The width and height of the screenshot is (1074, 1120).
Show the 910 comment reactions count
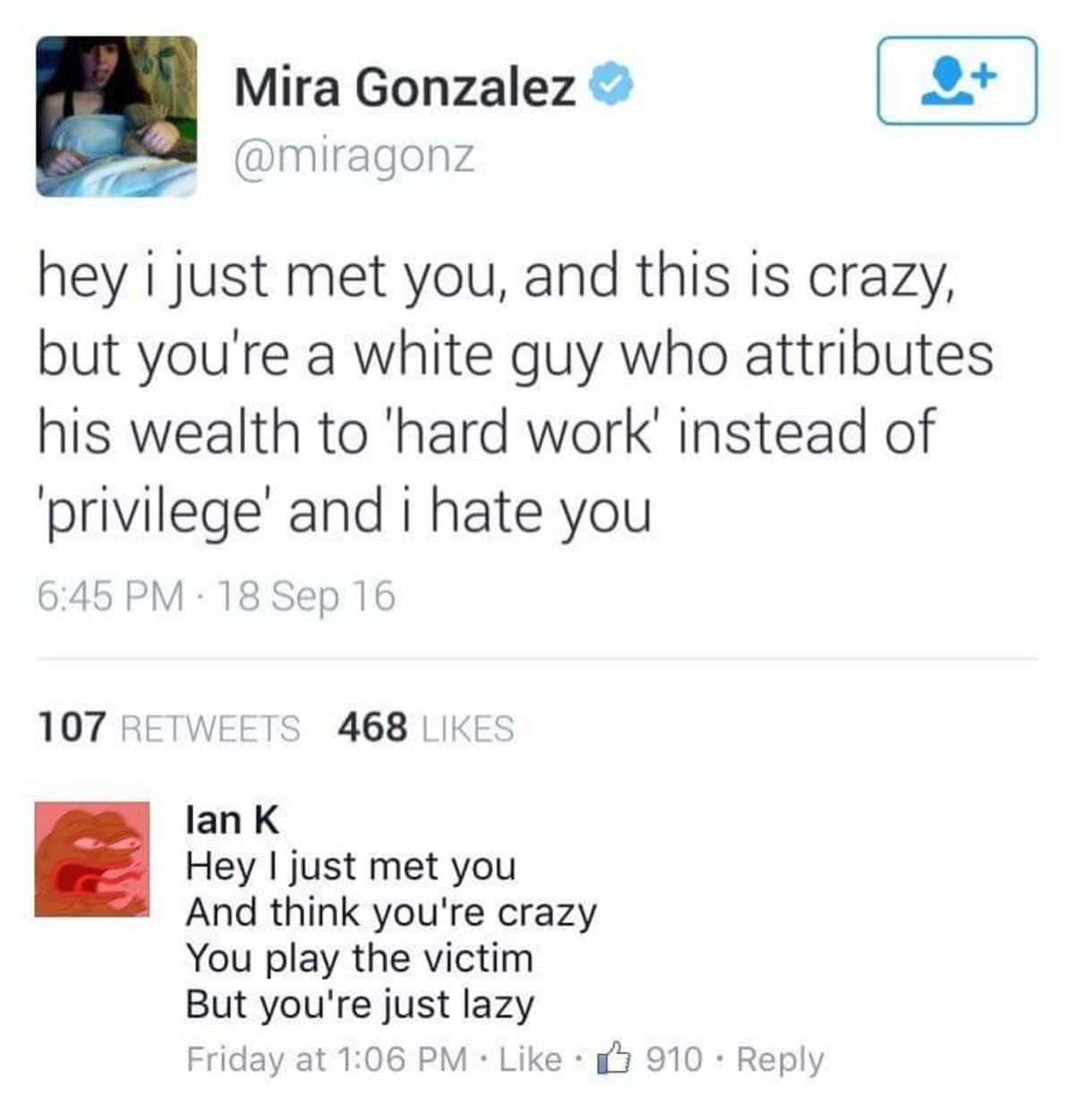[x=673, y=1059]
